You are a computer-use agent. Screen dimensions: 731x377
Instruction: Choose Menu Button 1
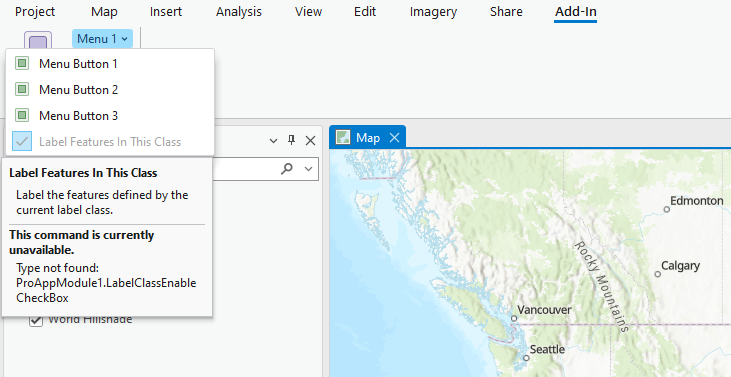pyautogui.click(x=110, y=63)
